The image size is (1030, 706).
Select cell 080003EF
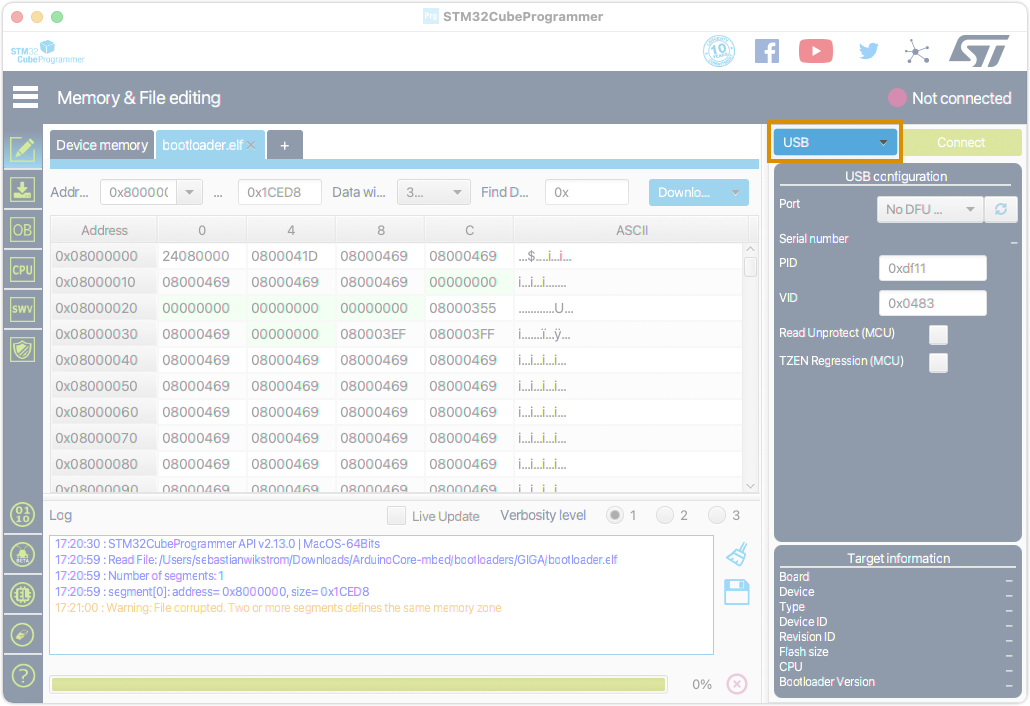[380, 334]
